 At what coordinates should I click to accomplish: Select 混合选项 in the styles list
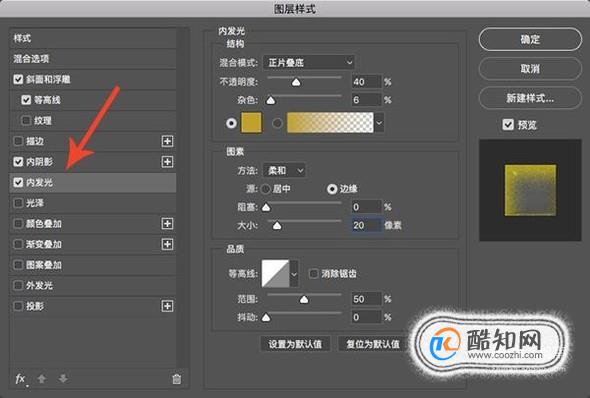click(93, 59)
